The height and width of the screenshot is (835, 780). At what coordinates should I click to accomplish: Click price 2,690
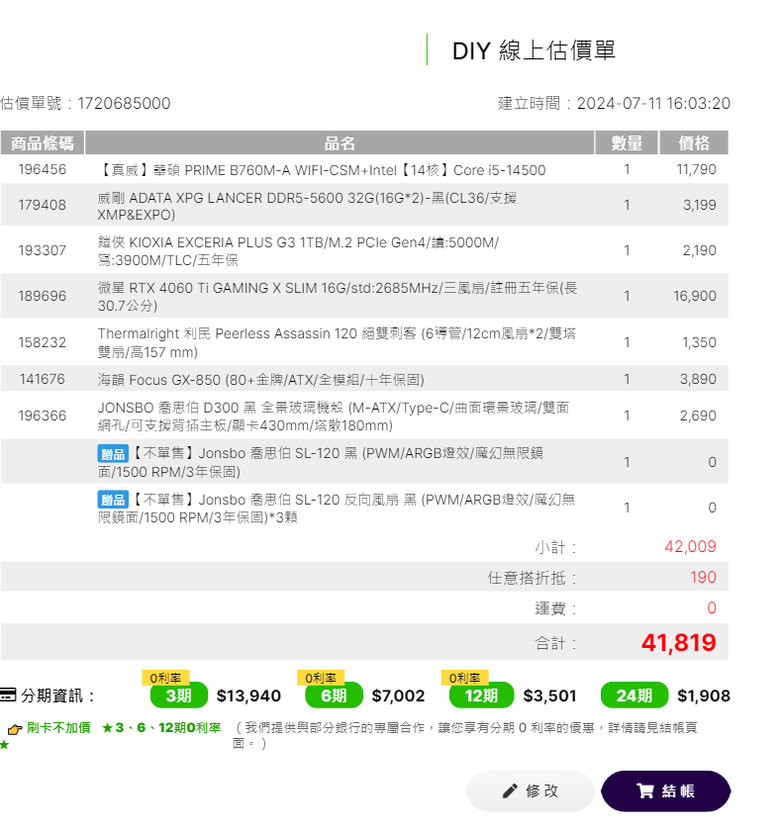[x=698, y=415]
